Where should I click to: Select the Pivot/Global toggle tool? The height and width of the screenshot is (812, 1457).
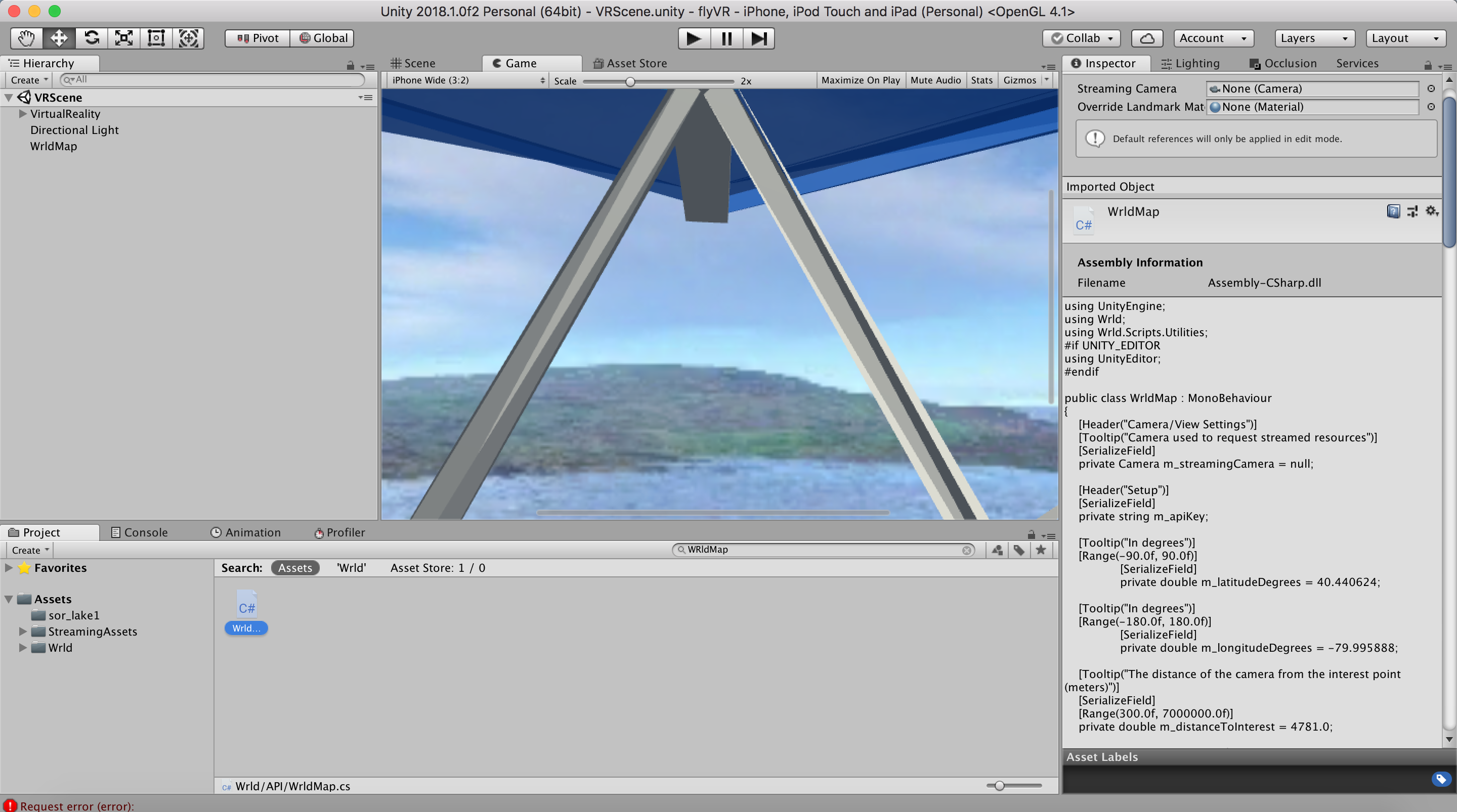pos(285,38)
